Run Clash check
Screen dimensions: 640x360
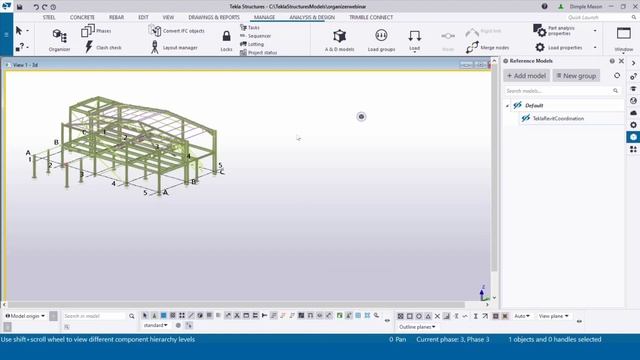point(103,47)
